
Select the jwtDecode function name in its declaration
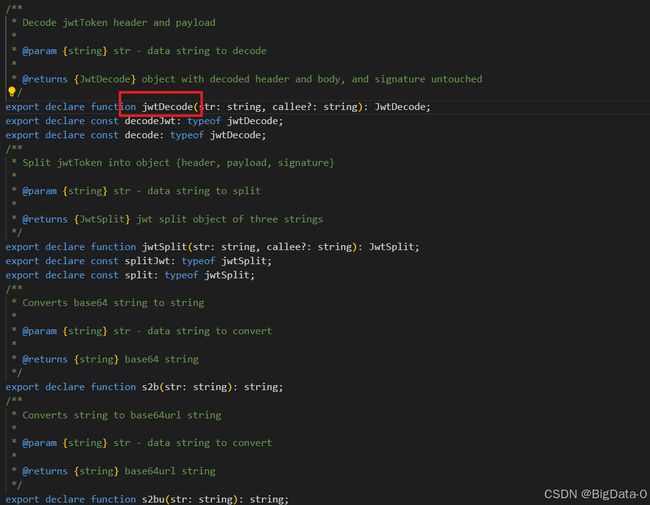pyautogui.click(x=167, y=107)
